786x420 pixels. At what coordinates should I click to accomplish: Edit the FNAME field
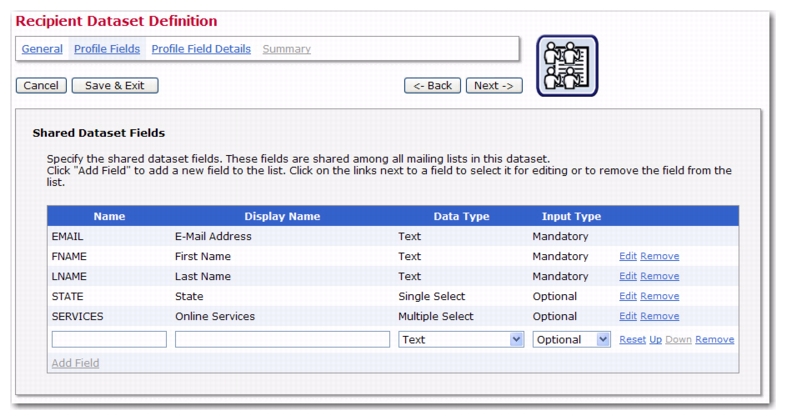[x=628, y=256]
